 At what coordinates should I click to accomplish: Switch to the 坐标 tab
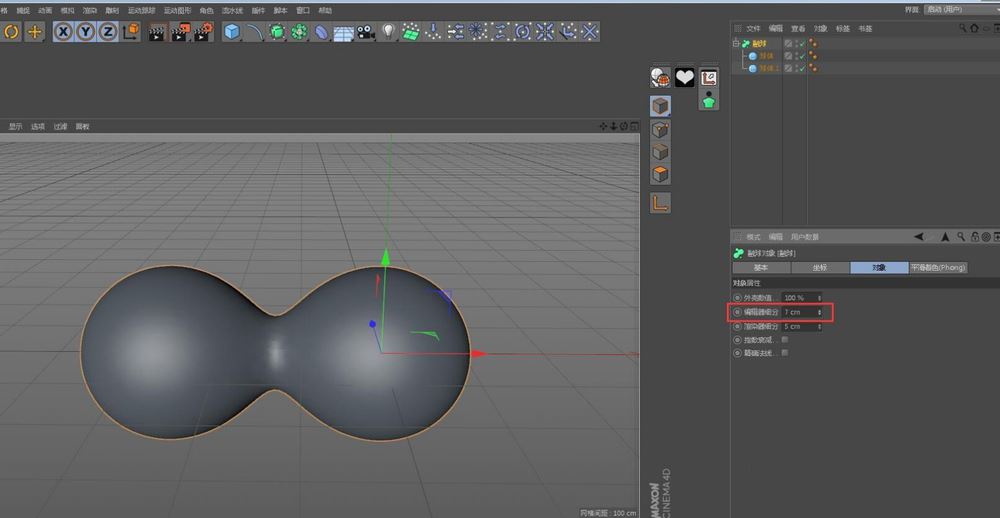tap(820, 268)
